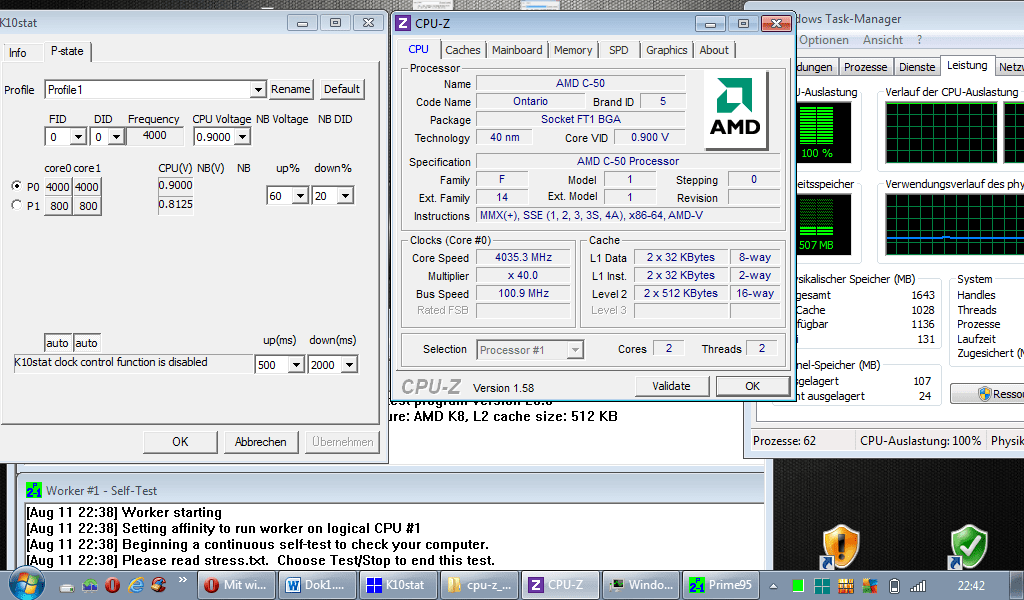Switch to the Info tab in K10stat

(18, 53)
